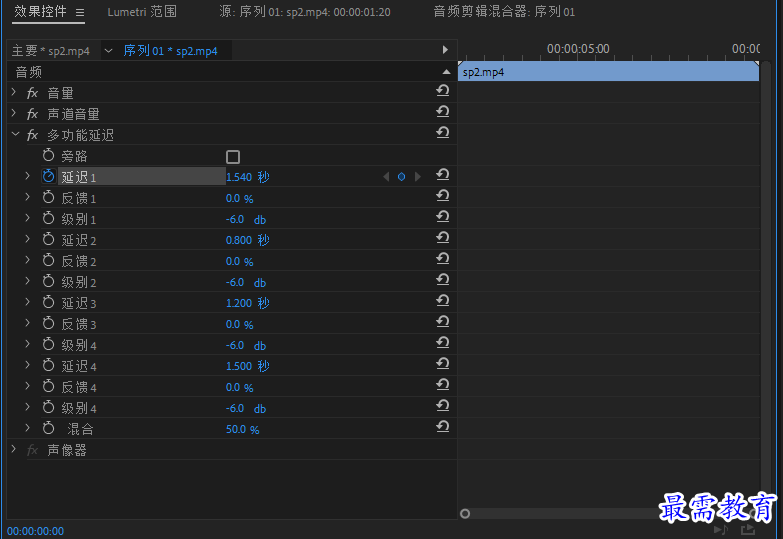
Task: Toggle animation stopwatch for 级别1
Action: tap(48, 218)
